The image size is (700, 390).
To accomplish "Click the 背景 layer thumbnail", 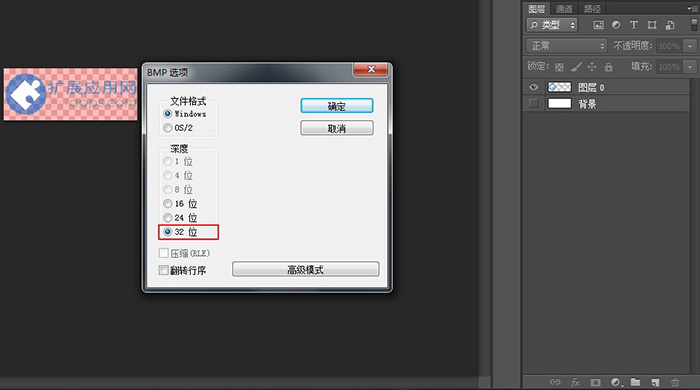I will pos(559,104).
